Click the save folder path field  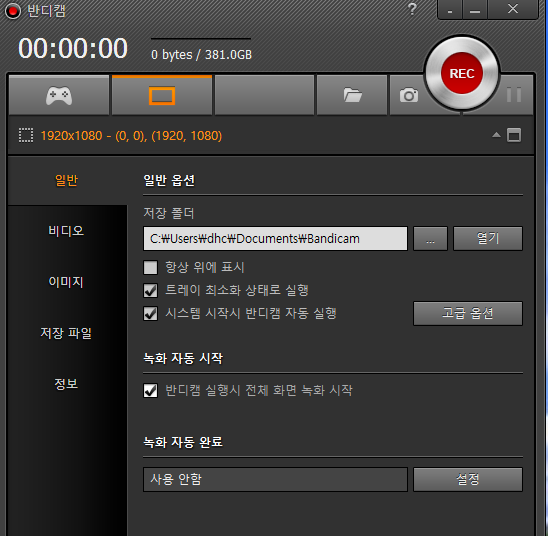coord(275,239)
